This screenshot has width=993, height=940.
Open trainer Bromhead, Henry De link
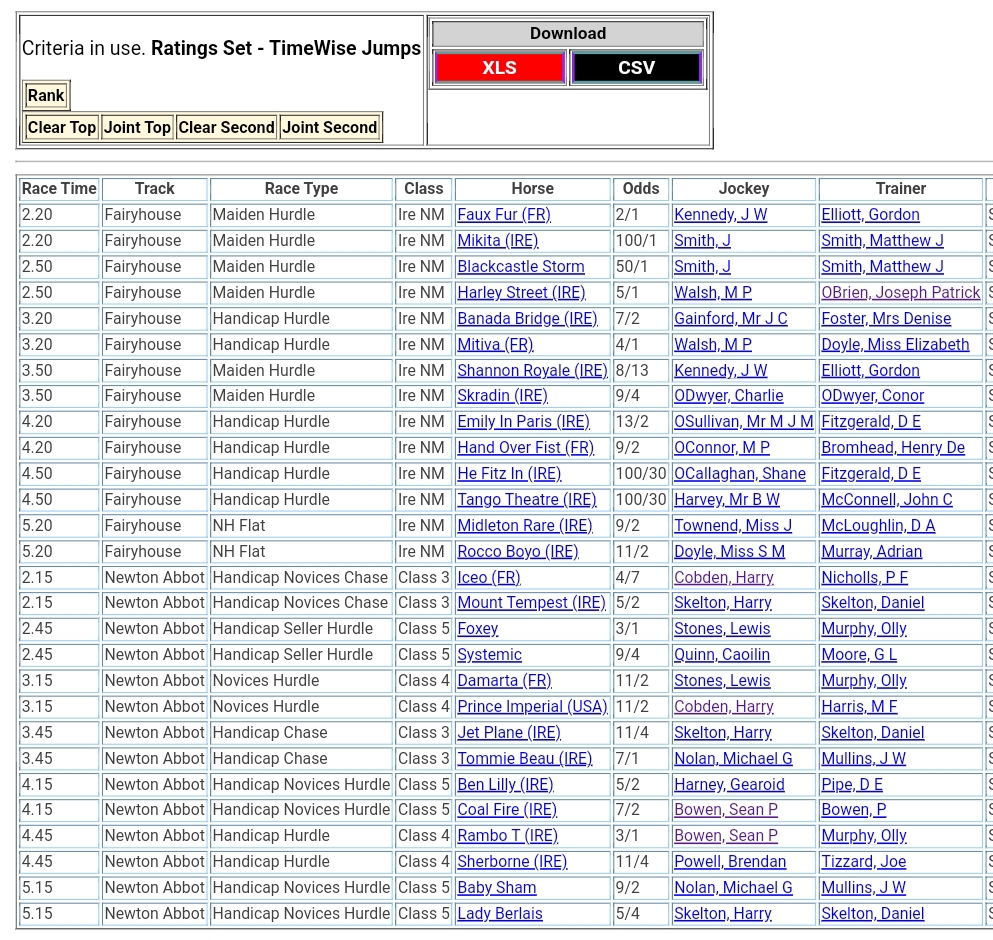coord(892,448)
